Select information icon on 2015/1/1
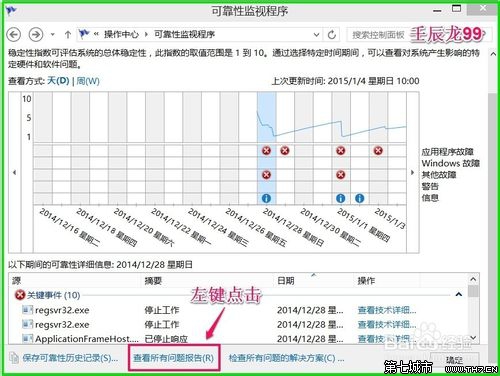Viewport: 500px width, 376px height. (x=340, y=198)
